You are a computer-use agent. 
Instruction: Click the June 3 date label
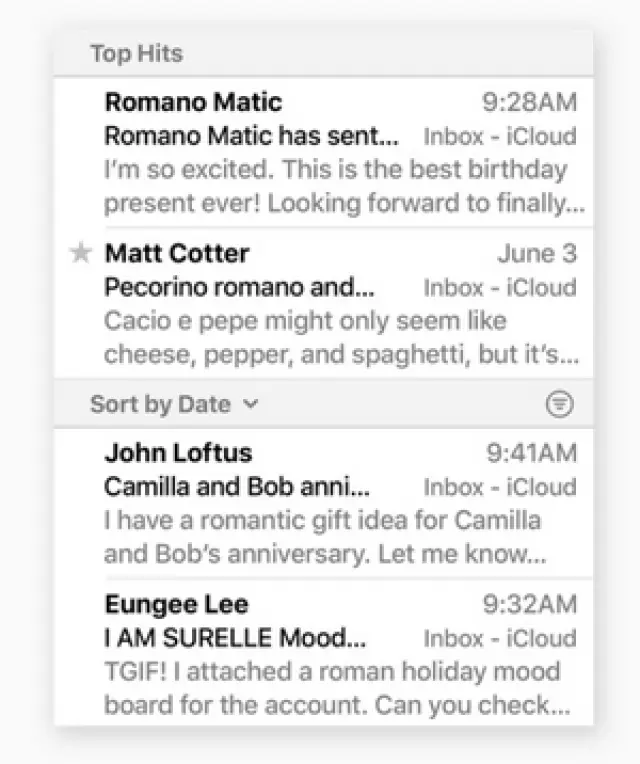pyautogui.click(x=537, y=253)
